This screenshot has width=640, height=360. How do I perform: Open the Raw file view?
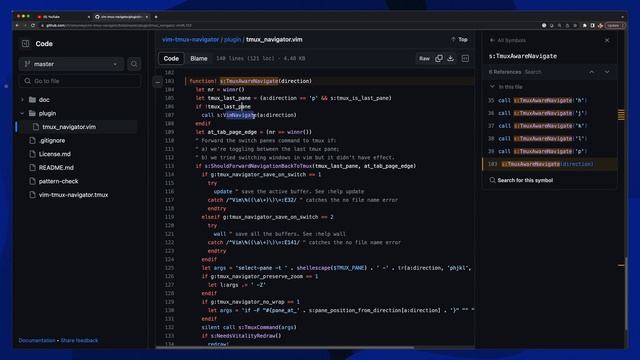tap(424, 58)
